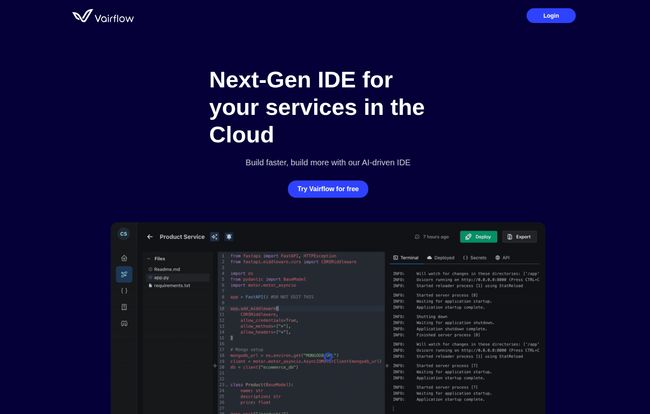
Task: Collapse the Files tree section
Action: (149, 259)
